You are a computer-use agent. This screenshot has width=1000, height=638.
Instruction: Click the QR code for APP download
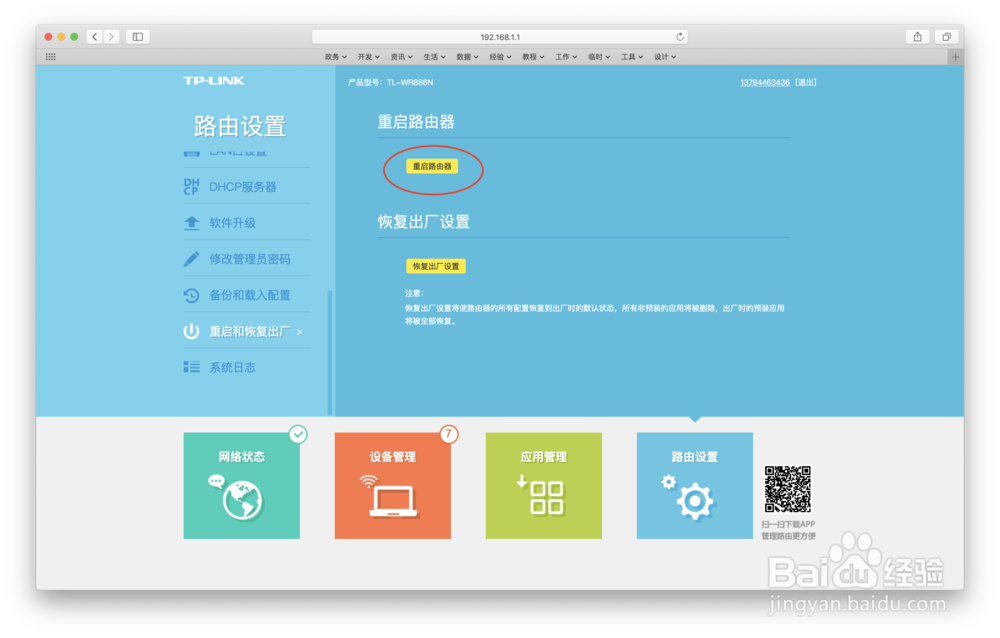pos(788,489)
